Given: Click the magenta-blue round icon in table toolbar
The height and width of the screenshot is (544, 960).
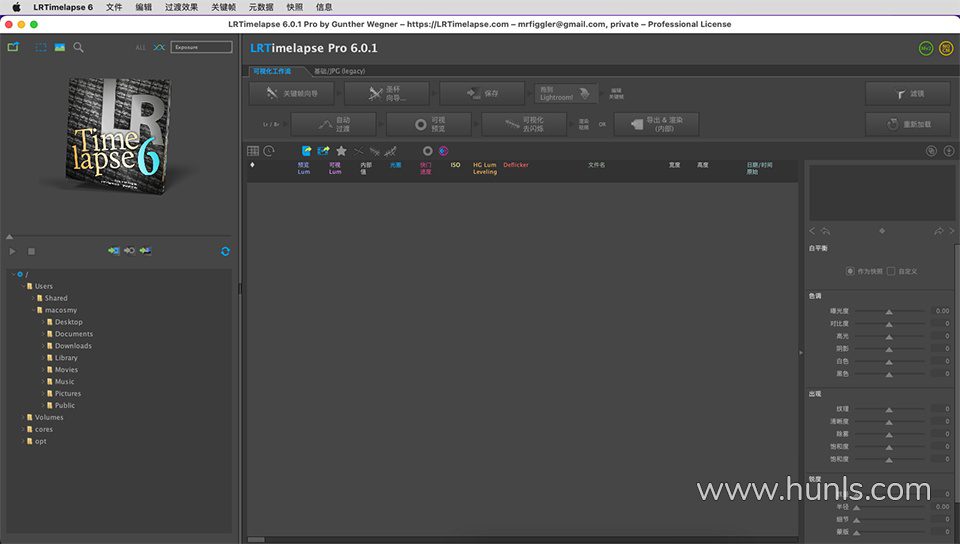Looking at the screenshot, I should [x=443, y=151].
